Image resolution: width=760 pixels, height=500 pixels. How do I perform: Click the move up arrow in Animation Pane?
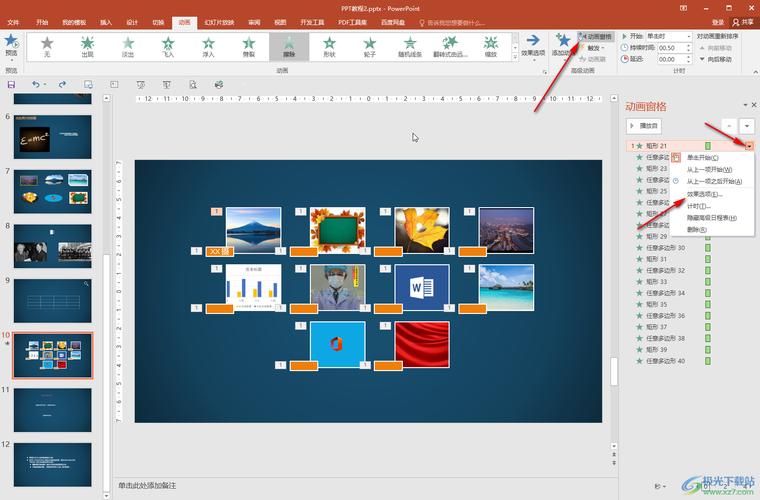tap(729, 126)
